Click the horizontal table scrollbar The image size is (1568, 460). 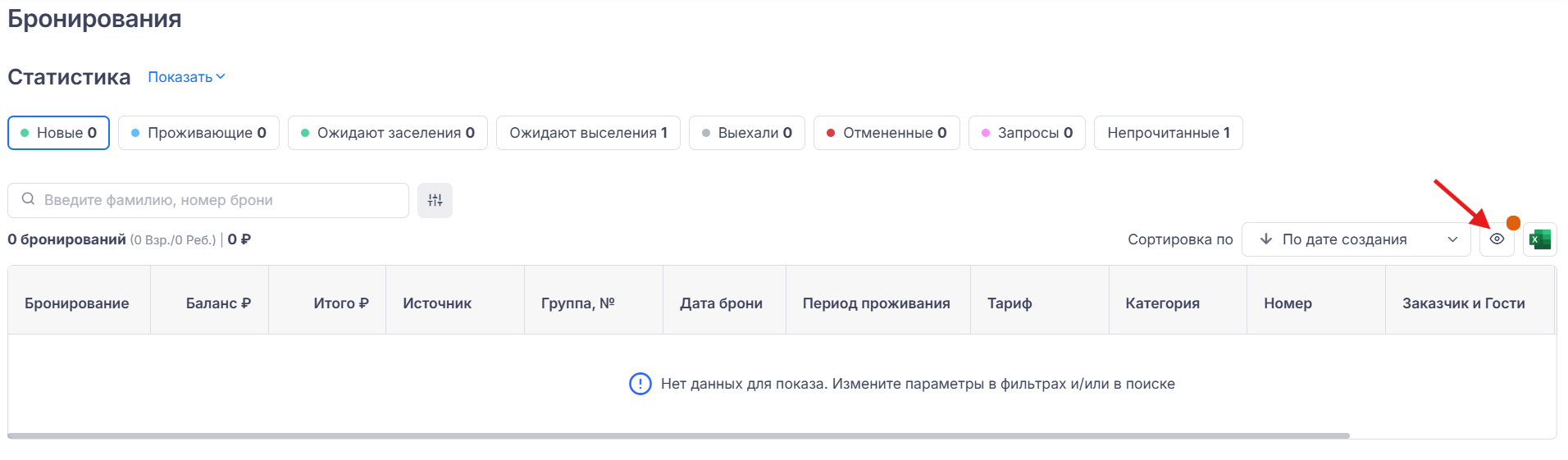click(x=678, y=435)
